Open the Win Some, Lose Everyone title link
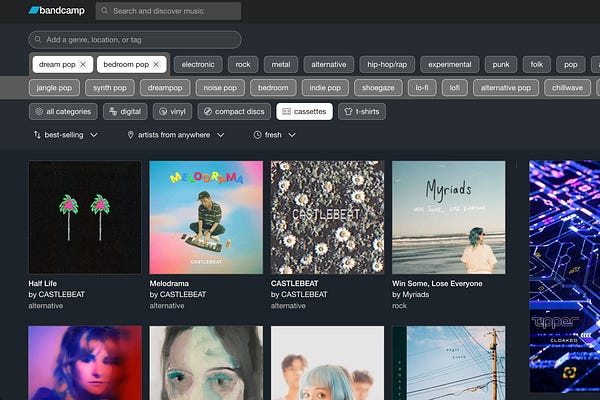 pyautogui.click(x=437, y=284)
